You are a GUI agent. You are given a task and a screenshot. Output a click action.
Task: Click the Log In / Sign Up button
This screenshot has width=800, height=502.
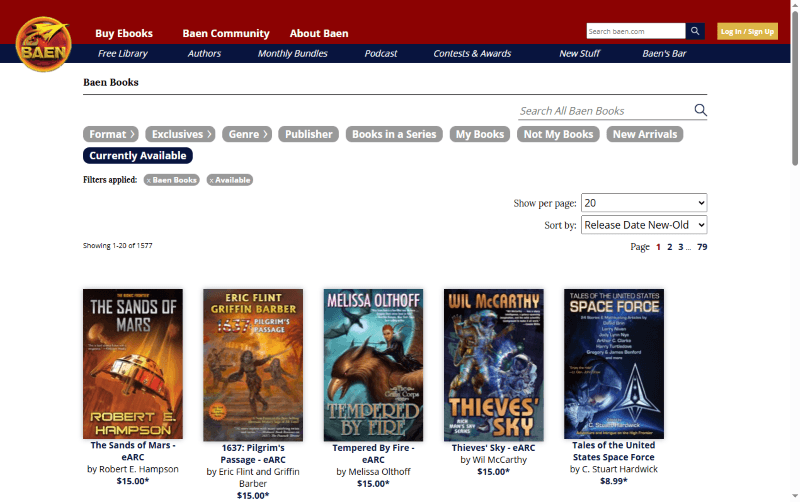click(747, 31)
